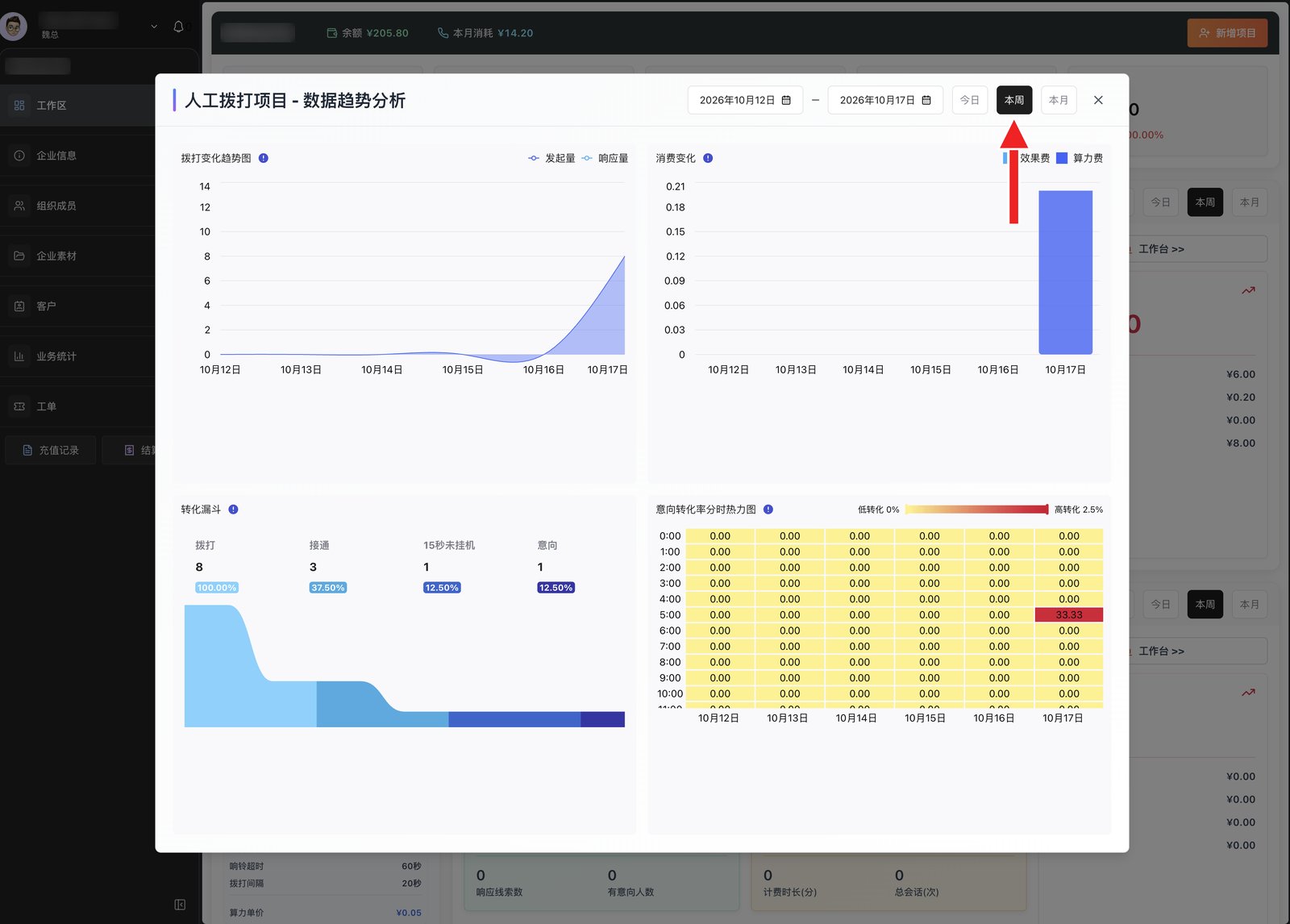Click the red 33.33 heatmap cell
1290x924 pixels.
point(1069,615)
